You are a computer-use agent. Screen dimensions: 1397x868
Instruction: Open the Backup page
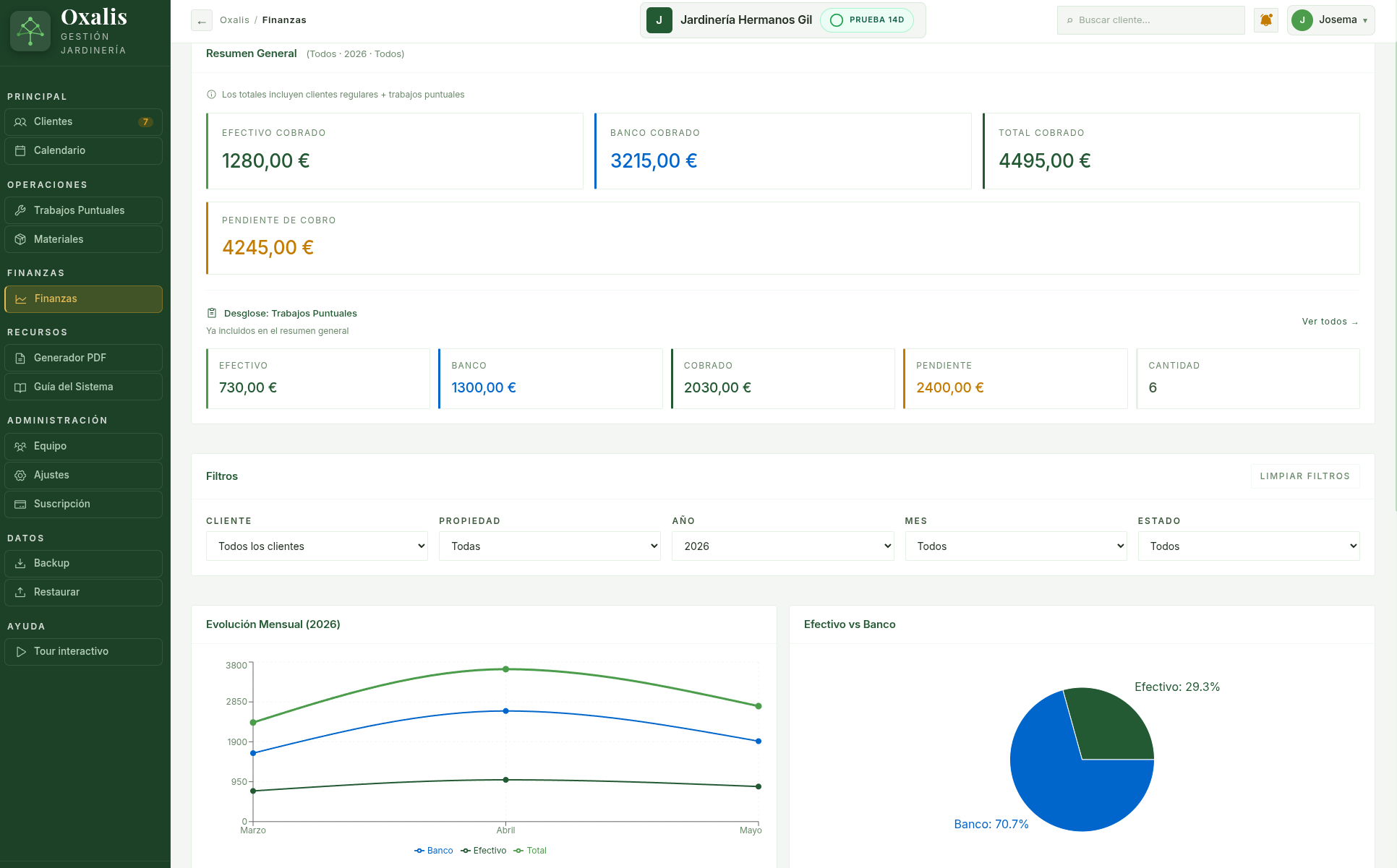point(83,563)
